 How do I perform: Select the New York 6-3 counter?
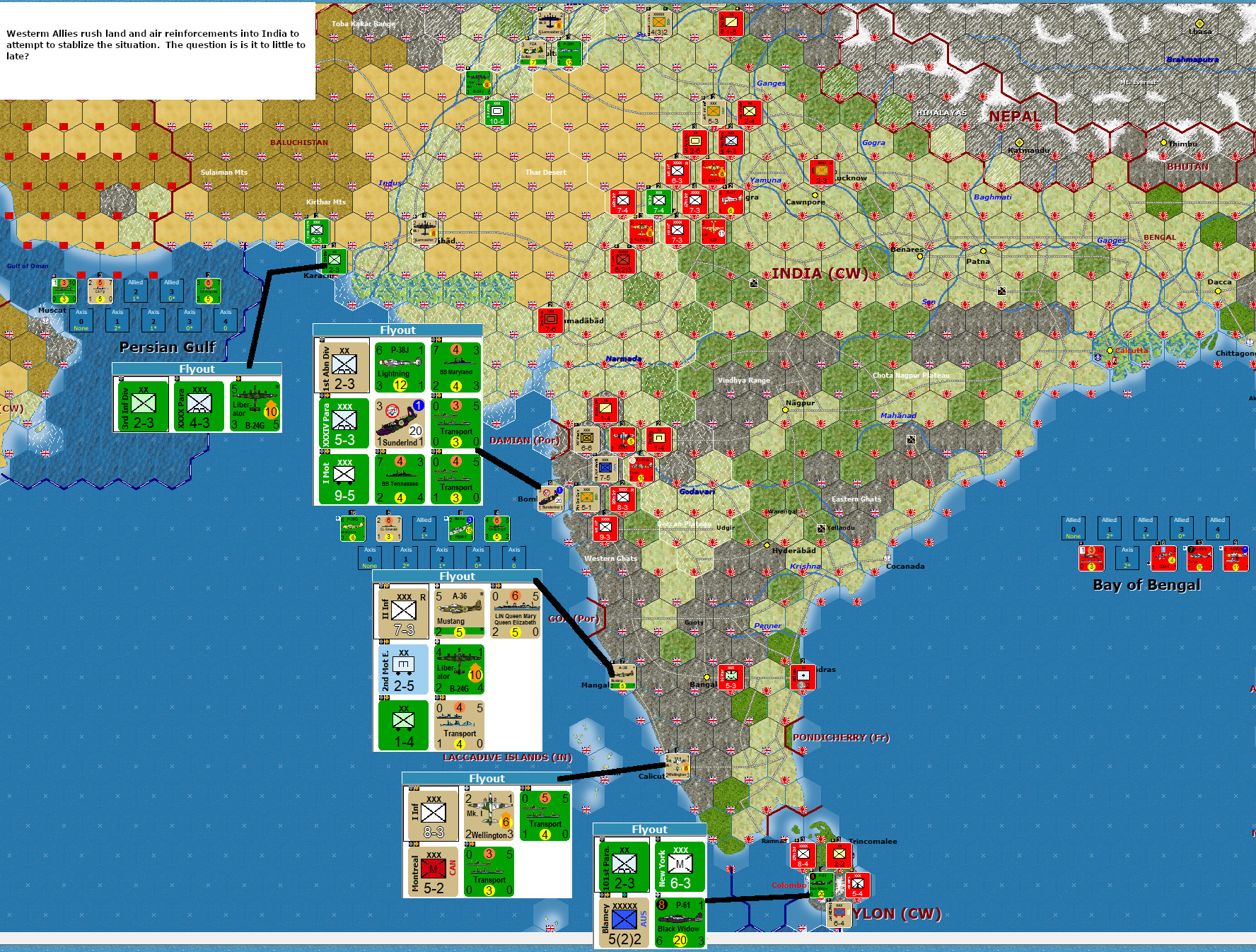pyautogui.click(x=680, y=866)
